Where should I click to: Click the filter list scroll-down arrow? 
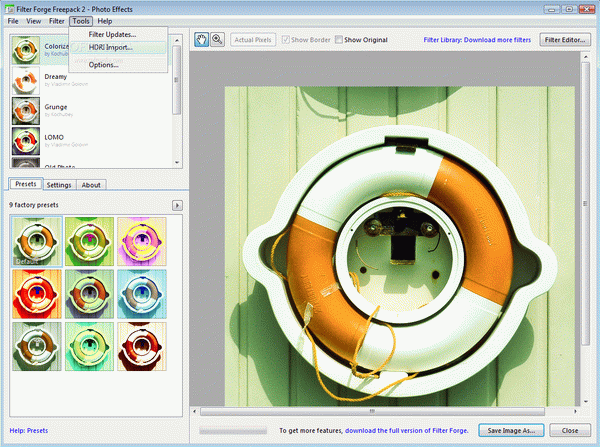pyautogui.click(x=177, y=163)
